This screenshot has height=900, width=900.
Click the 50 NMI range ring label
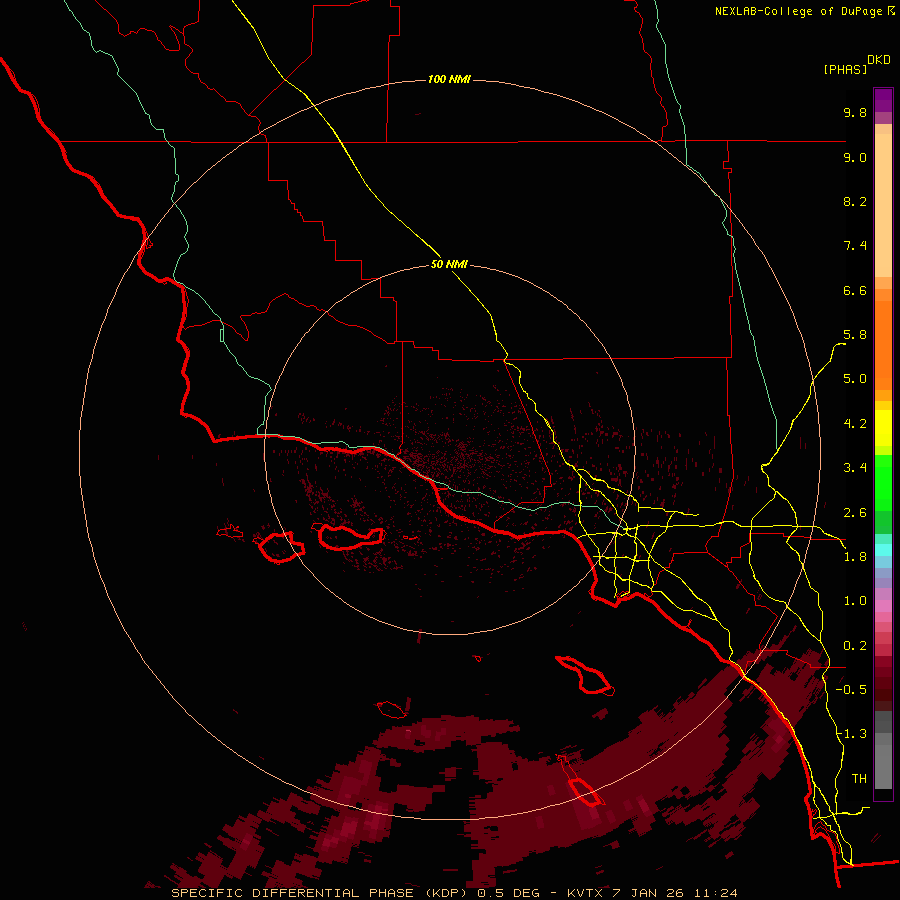coord(449,264)
